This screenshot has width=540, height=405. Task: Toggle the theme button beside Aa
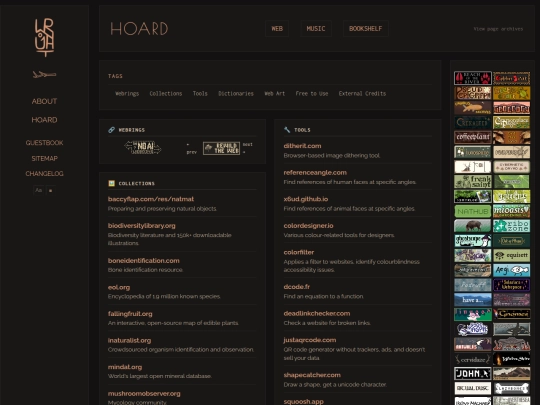(51, 190)
